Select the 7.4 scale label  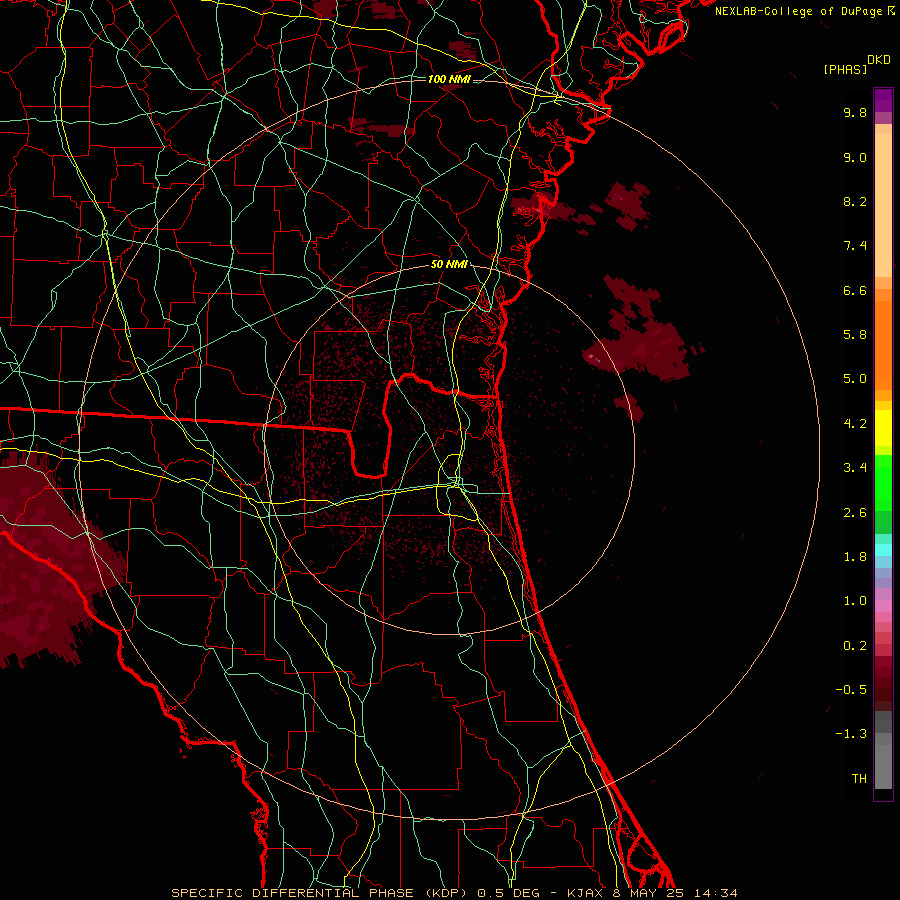coord(855,246)
